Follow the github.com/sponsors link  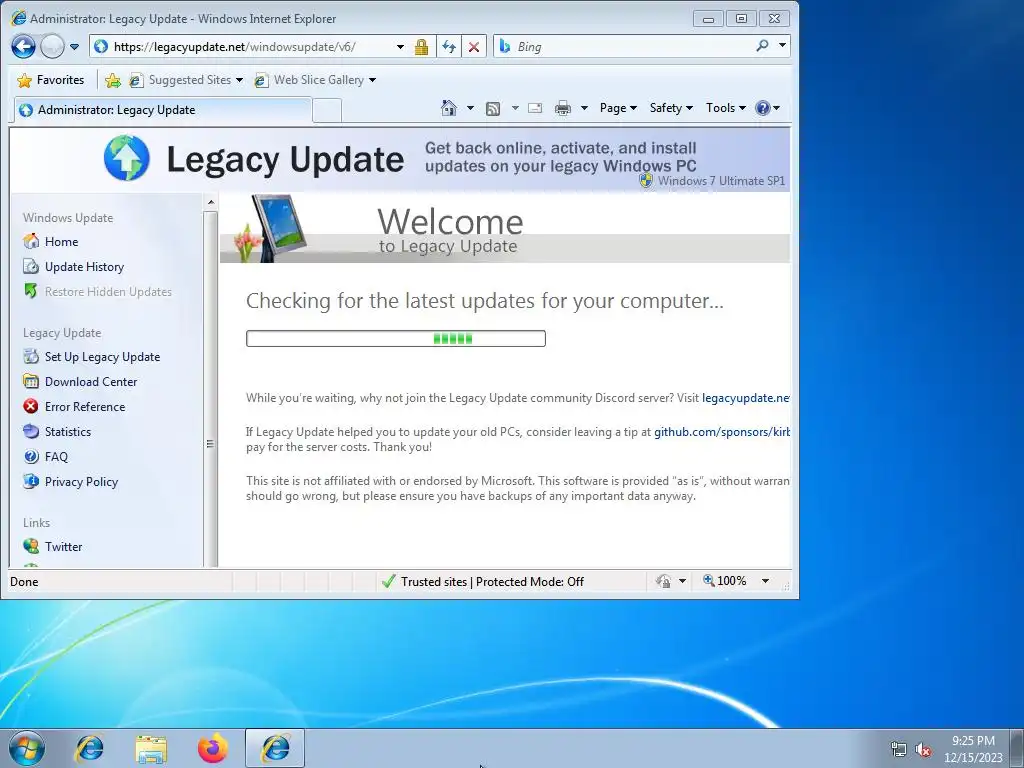722,432
